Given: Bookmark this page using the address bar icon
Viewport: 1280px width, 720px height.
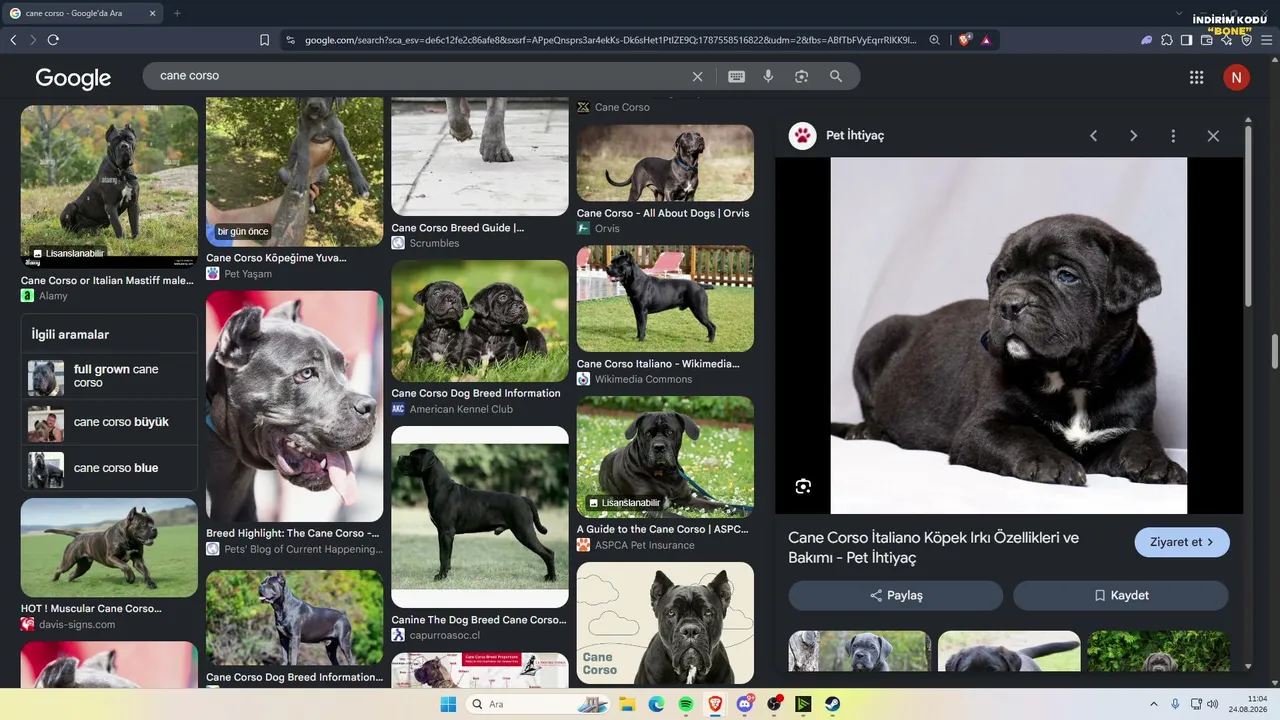Looking at the screenshot, I should pyautogui.click(x=264, y=40).
